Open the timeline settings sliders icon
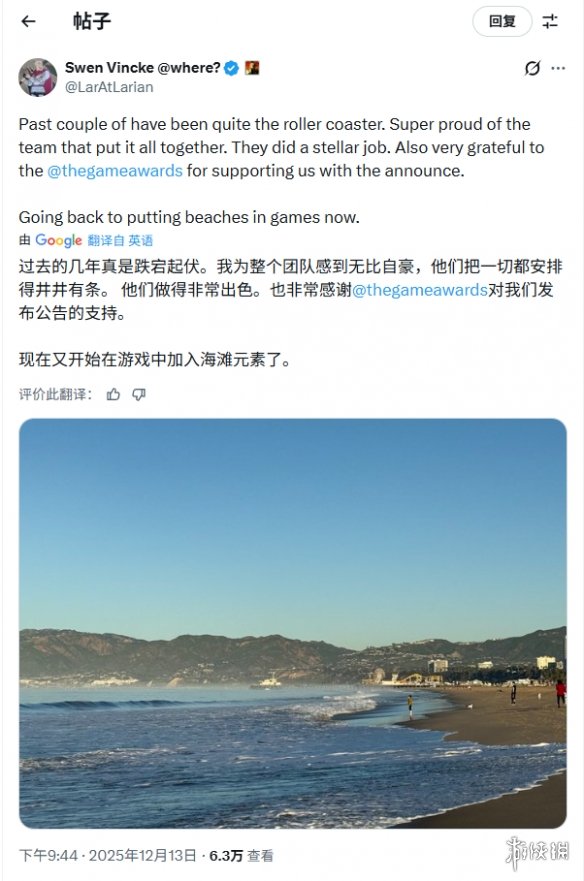The image size is (584, 881). pyautogui.click(x=549, y=23)
